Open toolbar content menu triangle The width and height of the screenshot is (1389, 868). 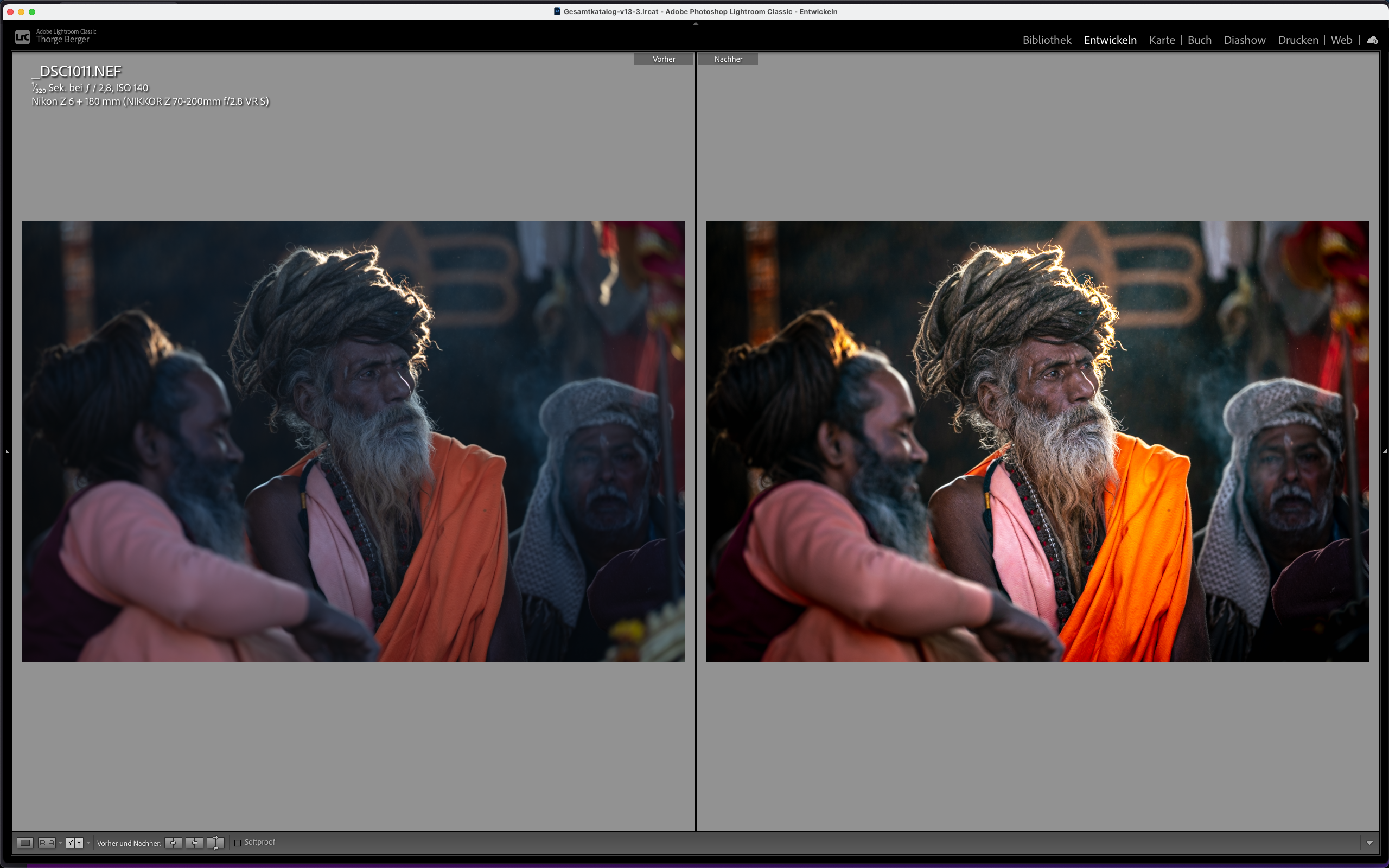tap(1369, 843)
